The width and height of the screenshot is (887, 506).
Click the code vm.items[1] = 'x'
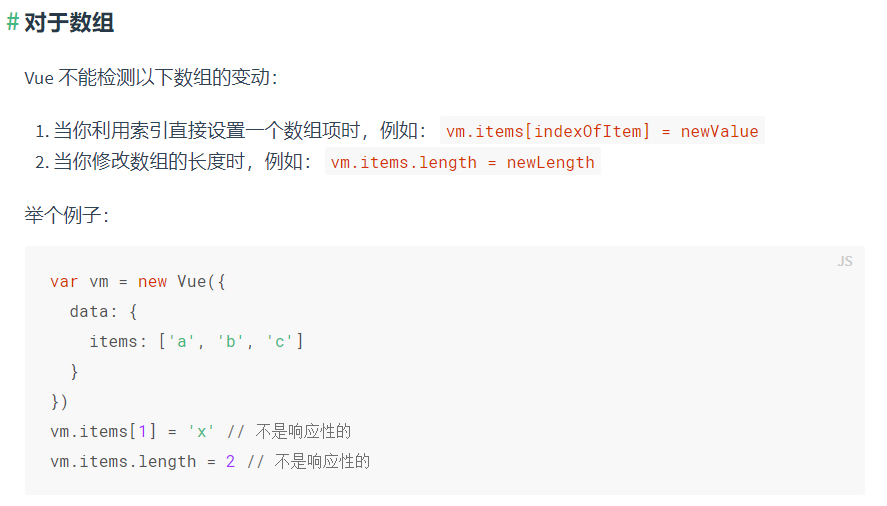pos(132,431)
